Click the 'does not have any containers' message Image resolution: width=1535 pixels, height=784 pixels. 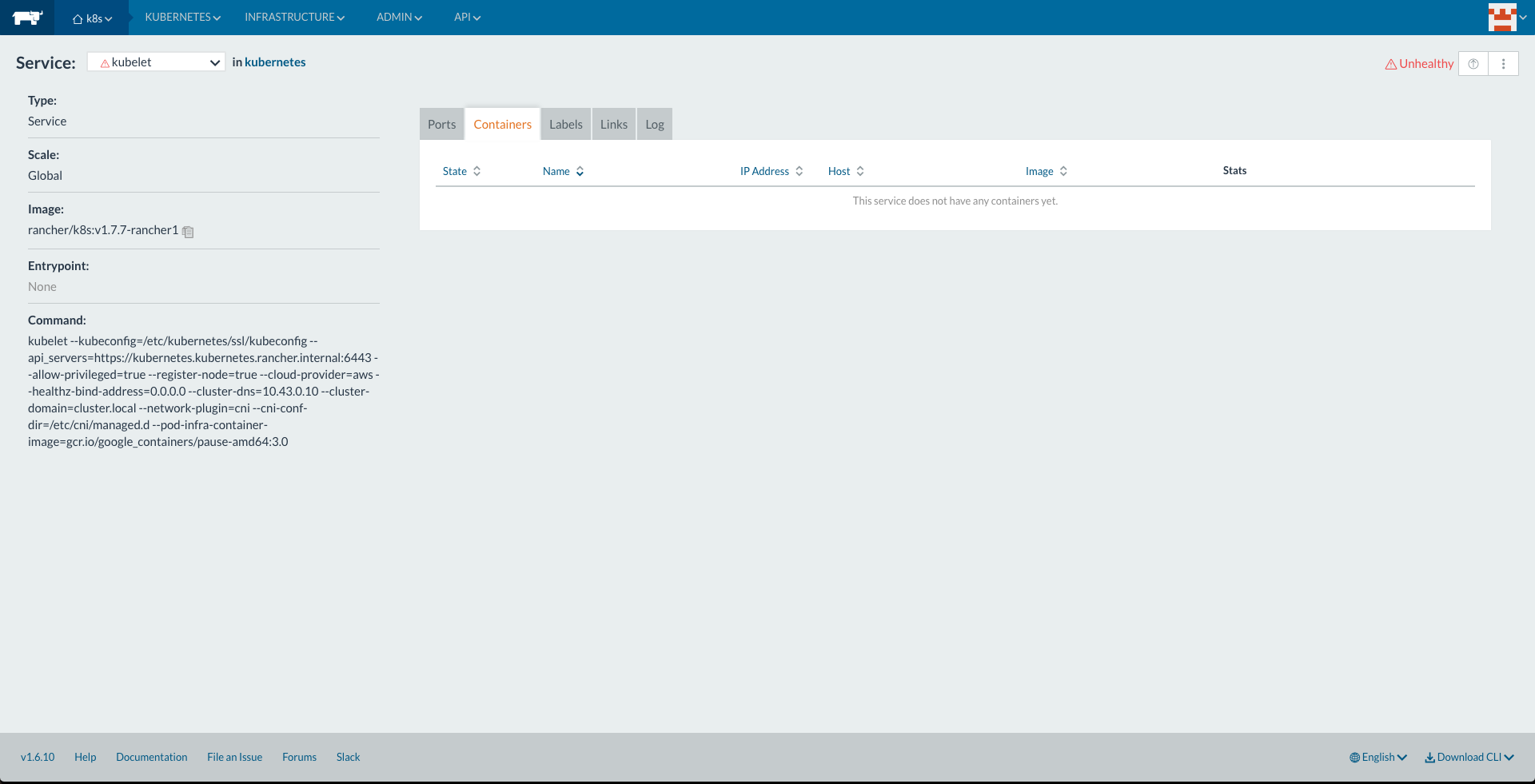pos(955,201)
